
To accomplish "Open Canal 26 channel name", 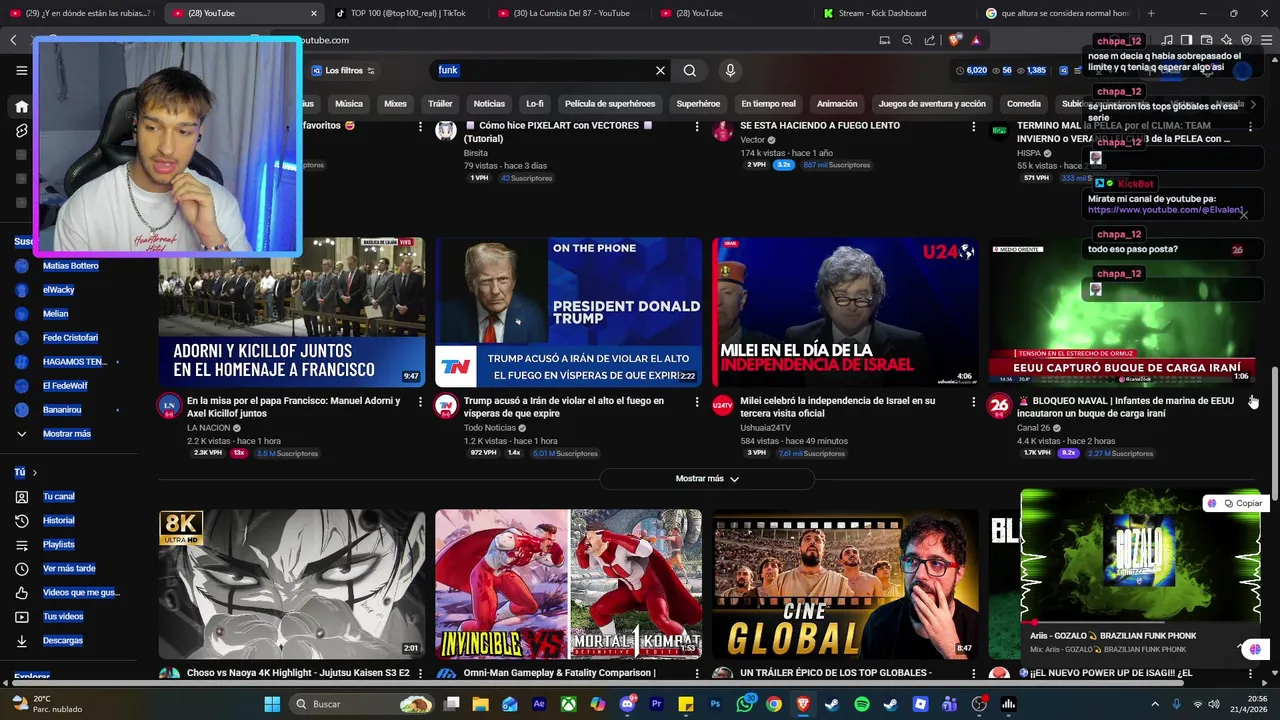I will point(1033,428).
